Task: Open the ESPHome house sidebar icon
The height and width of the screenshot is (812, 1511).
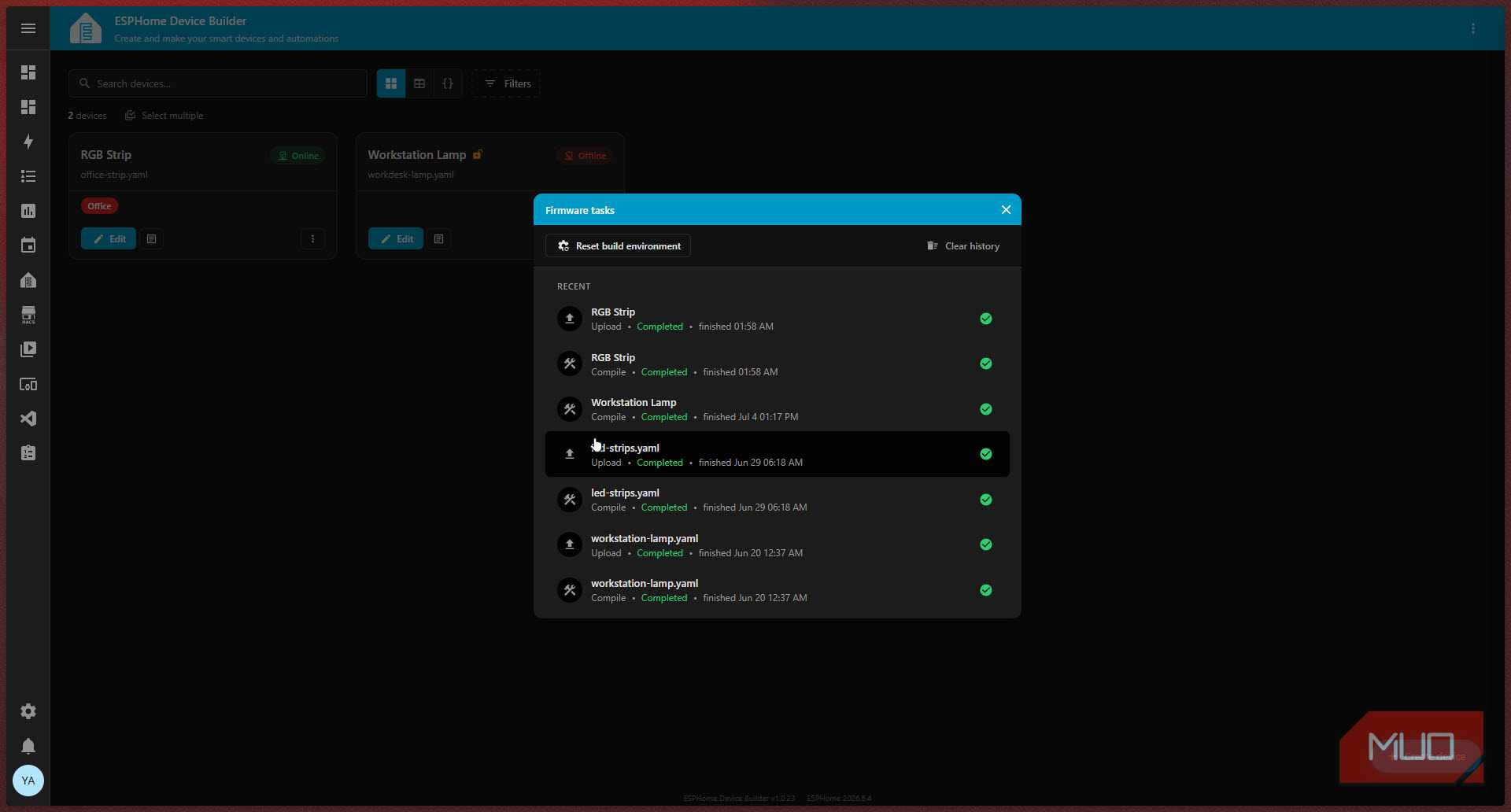Action: 28,280
